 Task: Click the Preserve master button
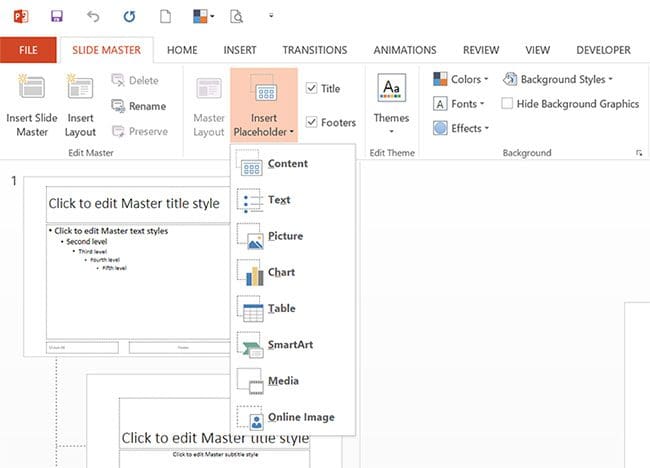click(140, 131)
